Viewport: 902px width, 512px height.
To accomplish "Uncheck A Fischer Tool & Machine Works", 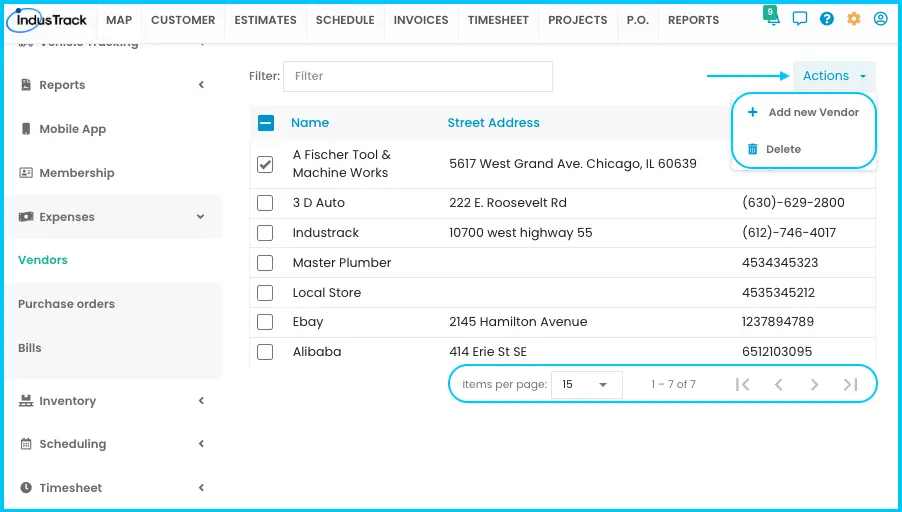I will 265,165.
